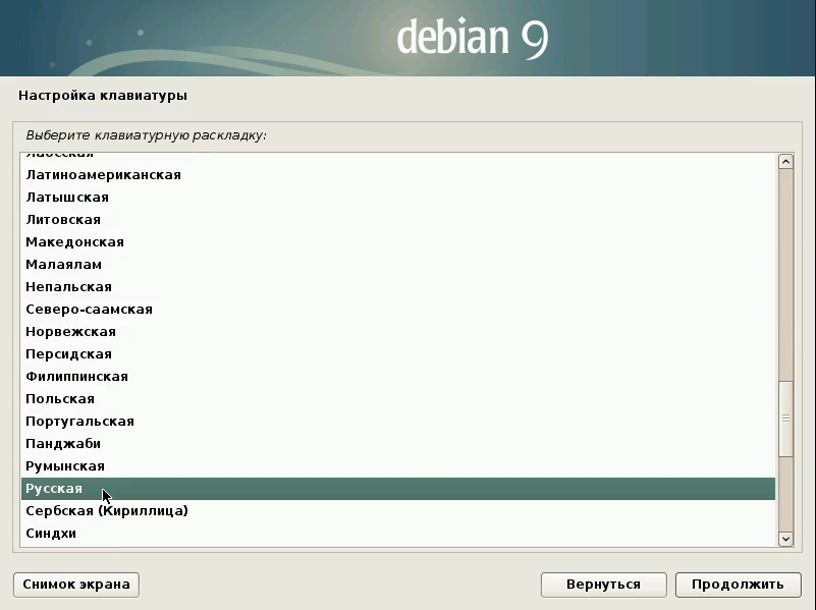Select the Непальская layout option
Screen dimensions: 816x610
pyautogui.click(x=69, y=287)
